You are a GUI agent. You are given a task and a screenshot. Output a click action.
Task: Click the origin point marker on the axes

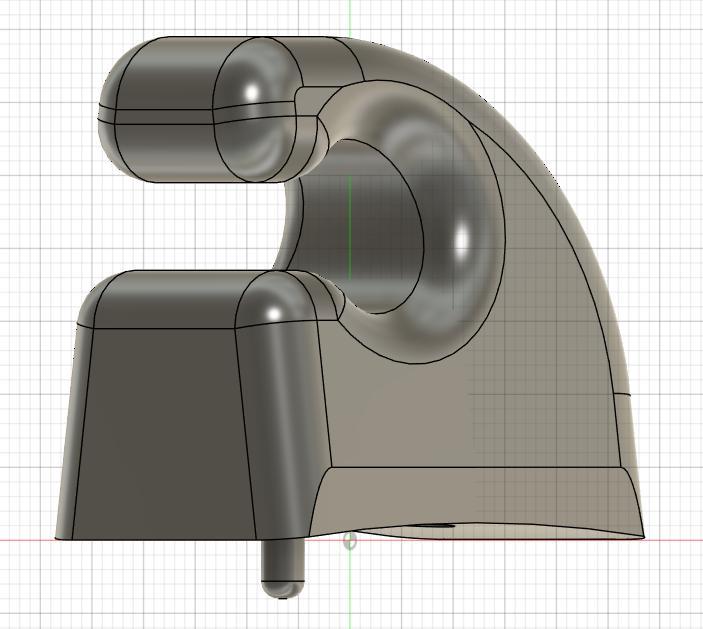coord(350,541)
